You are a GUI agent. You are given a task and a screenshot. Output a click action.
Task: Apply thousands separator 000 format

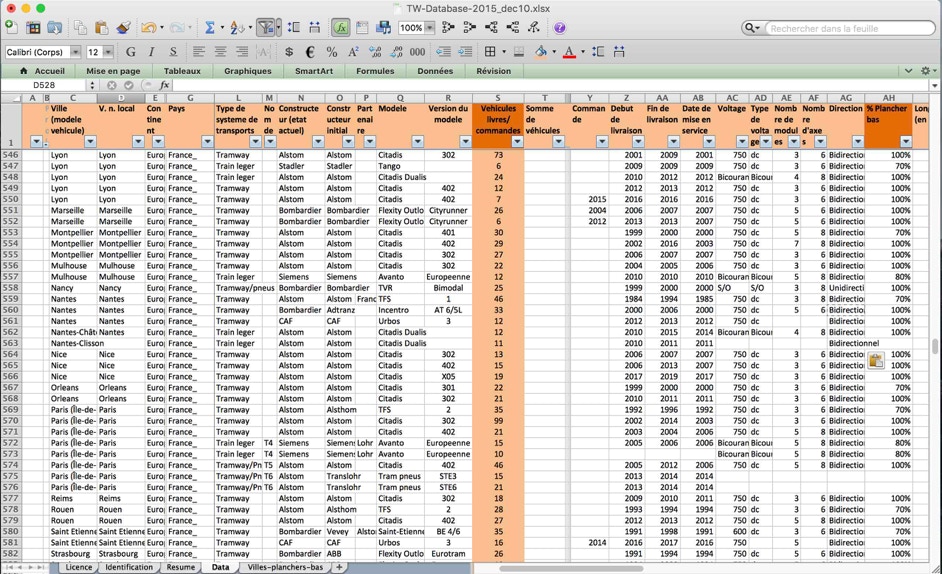(418, 52)
